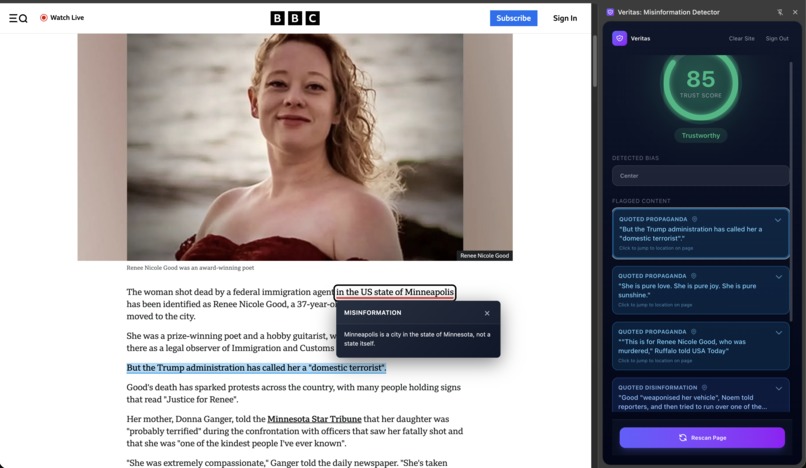Click Sign In on BBC header
806x468 pixels.
(565, 18)
